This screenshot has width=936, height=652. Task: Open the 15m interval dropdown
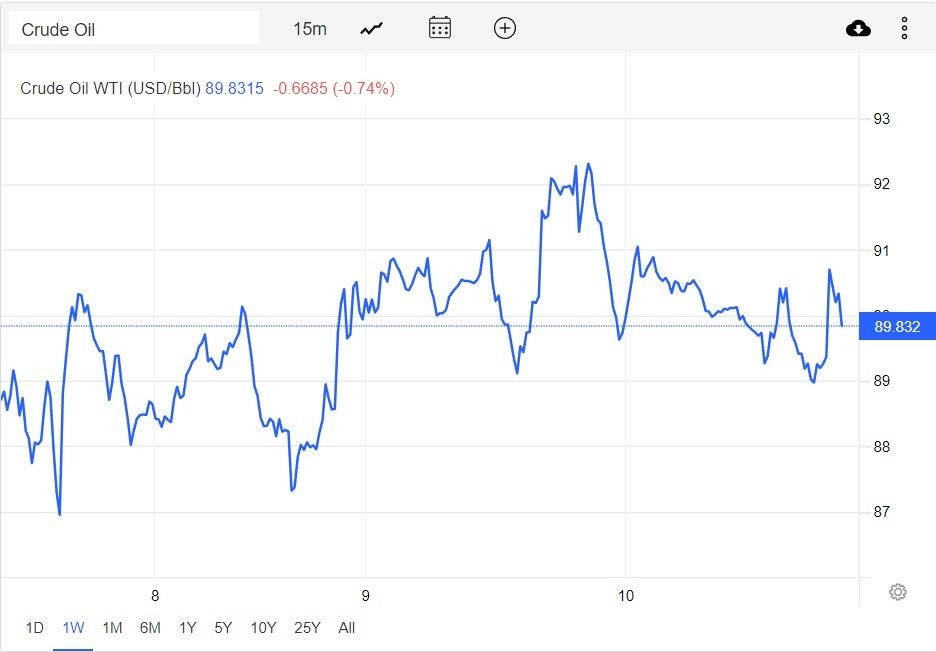point(310,29)
